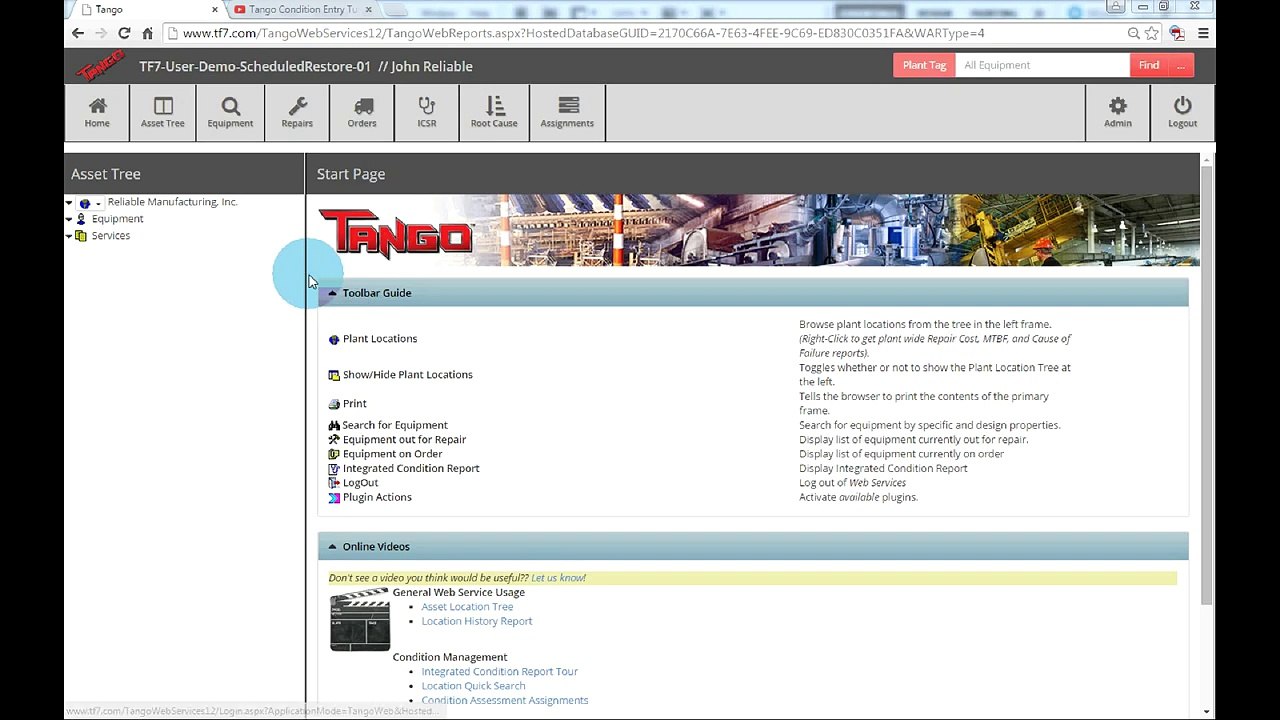Expand the Reliable Manufacturing, Inc. tree node

point(69,203)
